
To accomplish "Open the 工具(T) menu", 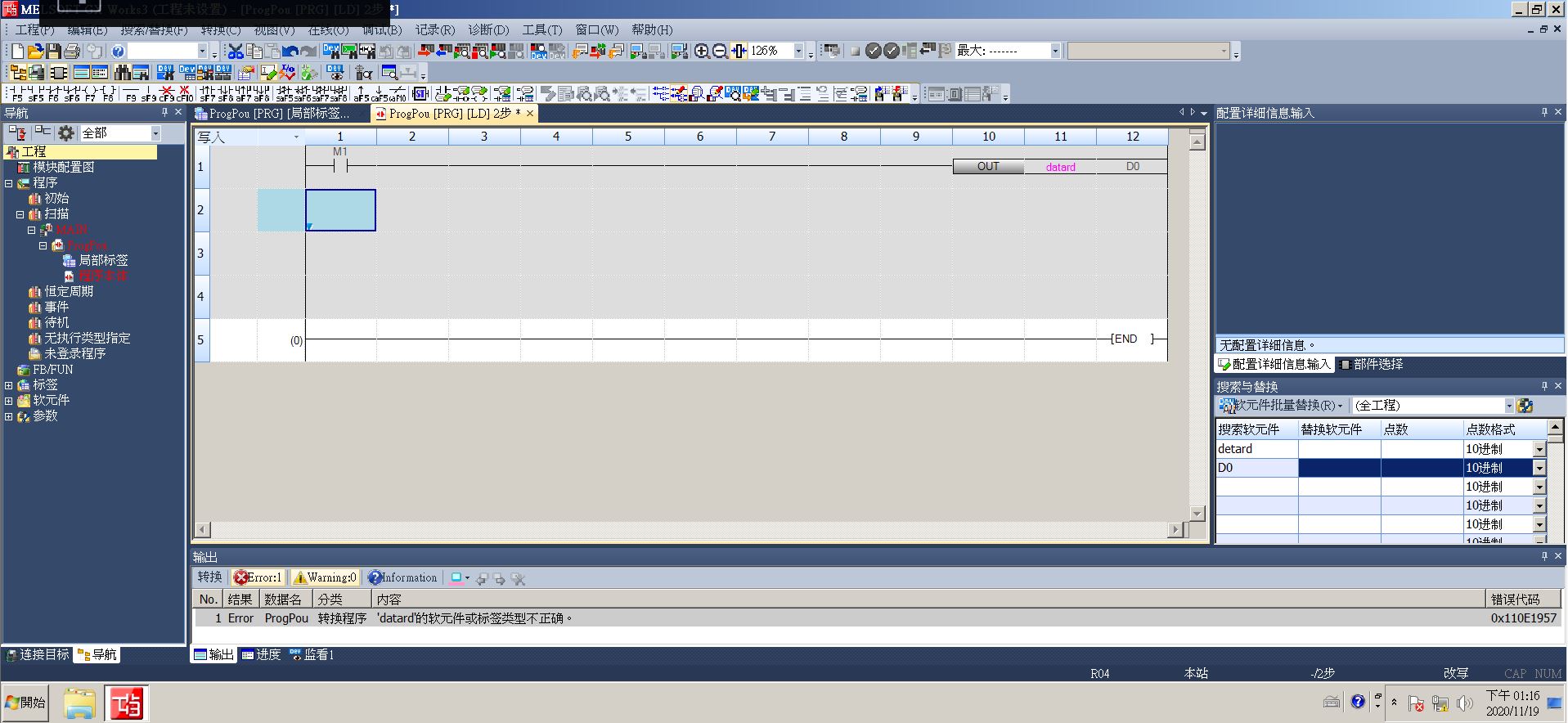I will coord(541,29).
